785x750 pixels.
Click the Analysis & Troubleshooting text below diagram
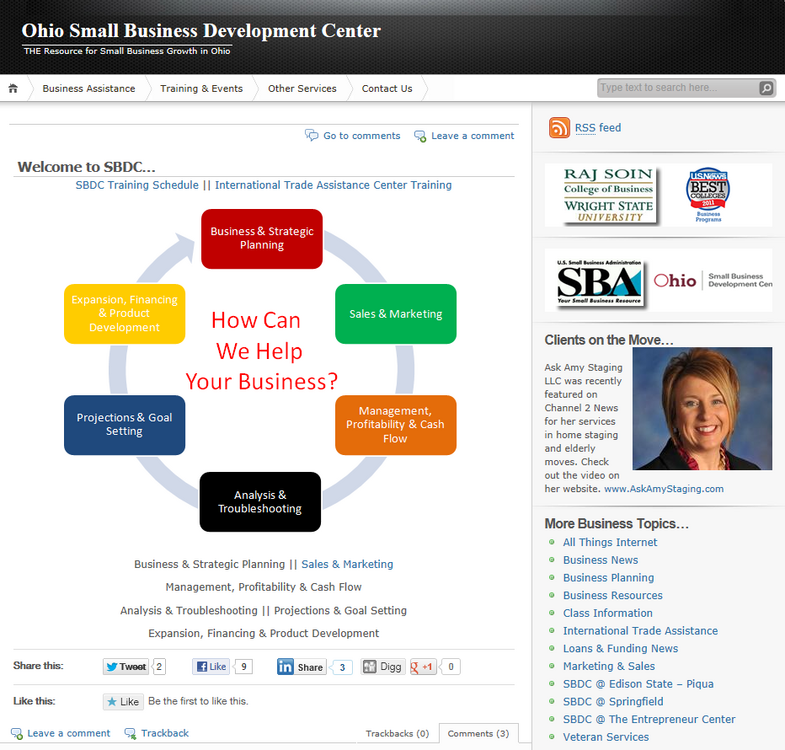coord(189,611)
